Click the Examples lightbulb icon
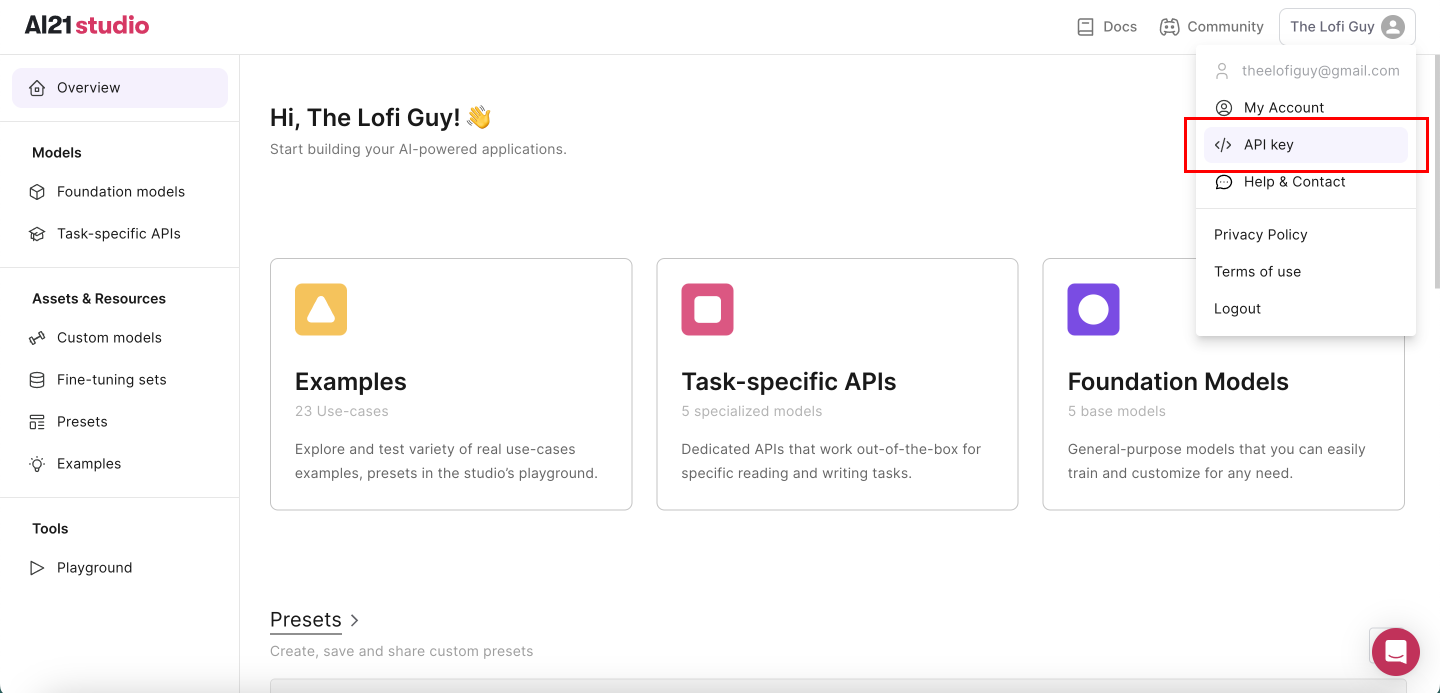 tap(37, 464)
